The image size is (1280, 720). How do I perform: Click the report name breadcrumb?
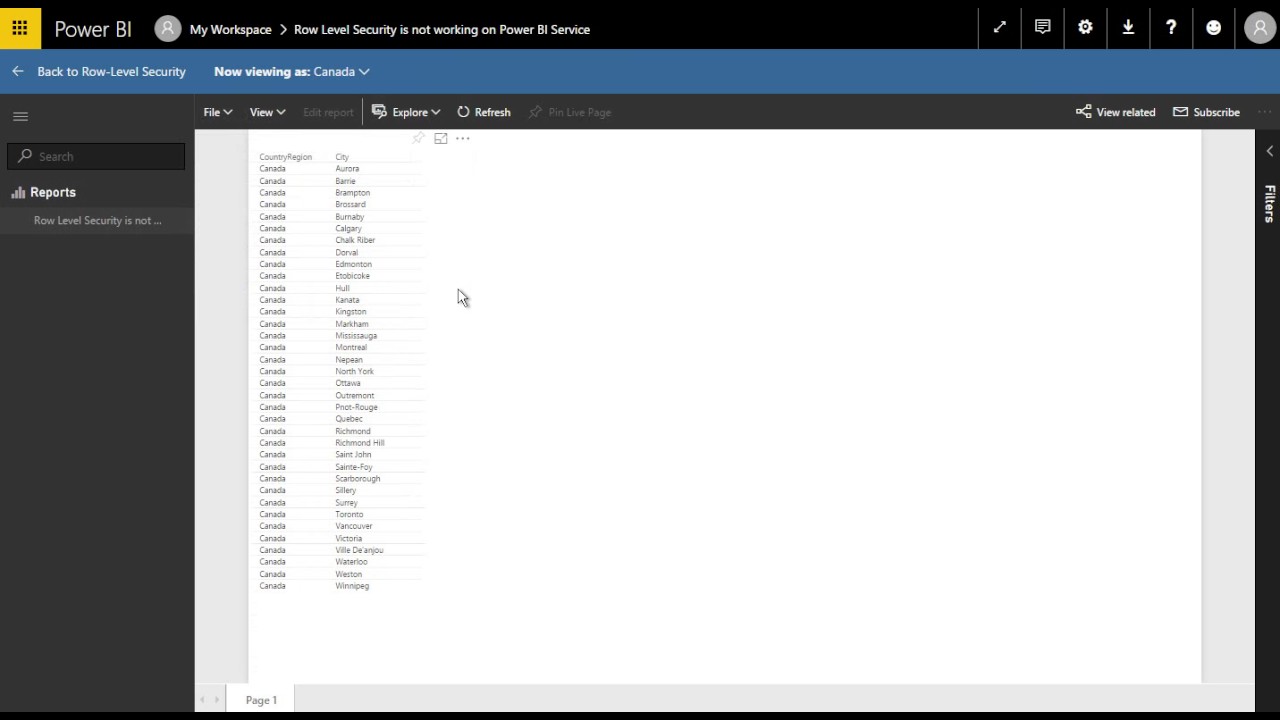click(442, 29)
